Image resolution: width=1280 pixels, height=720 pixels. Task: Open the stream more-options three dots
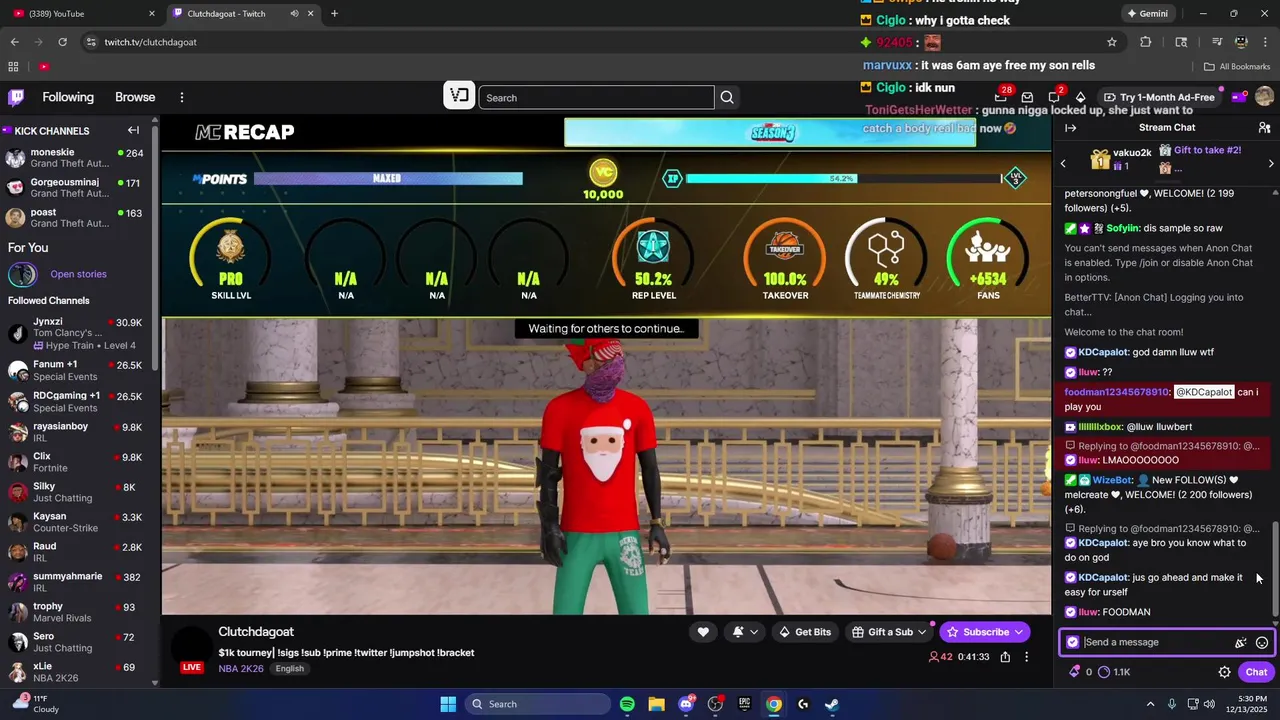pyautogui.click(x=1026, y=657)
